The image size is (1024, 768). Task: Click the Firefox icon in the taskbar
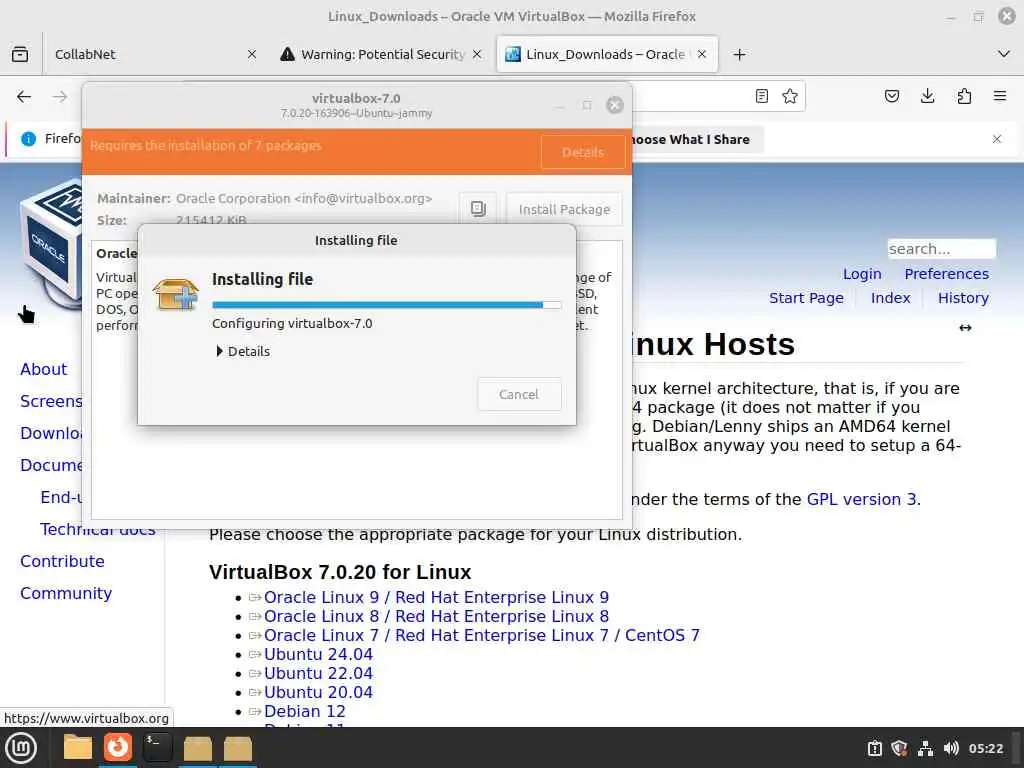118,747
